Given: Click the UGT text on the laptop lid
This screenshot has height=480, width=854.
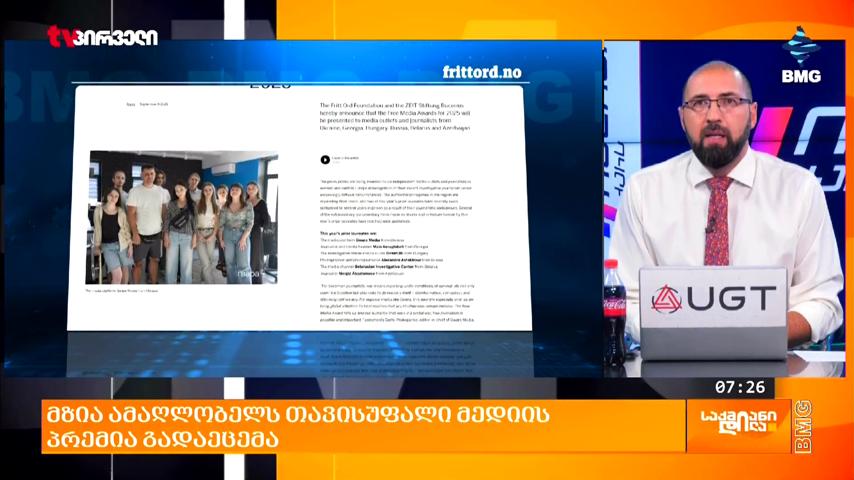Looking at the screenshot, I should tap(731, 299).
